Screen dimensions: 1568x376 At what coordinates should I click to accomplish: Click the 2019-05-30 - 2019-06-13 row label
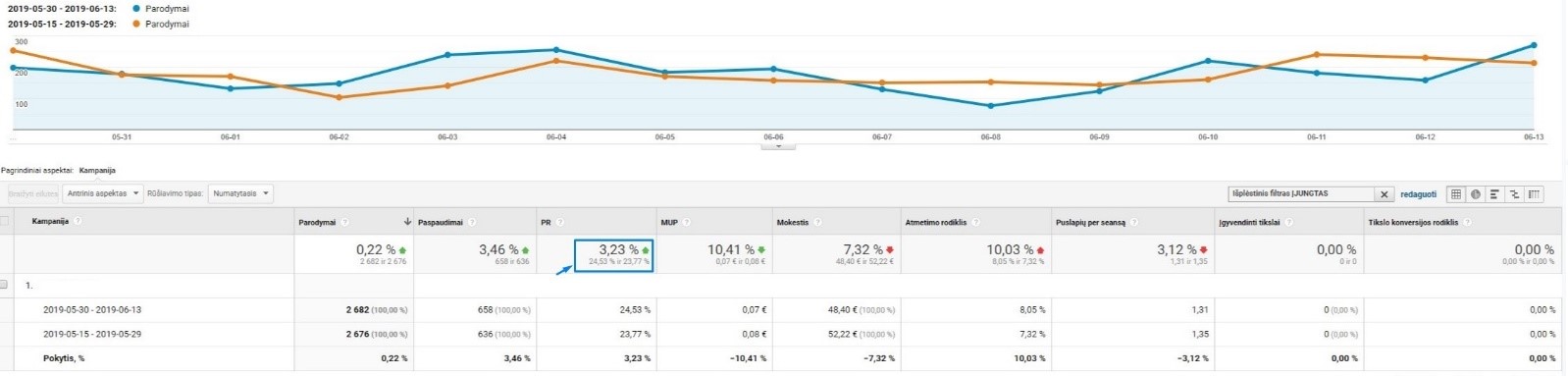[x=92, y=309]
